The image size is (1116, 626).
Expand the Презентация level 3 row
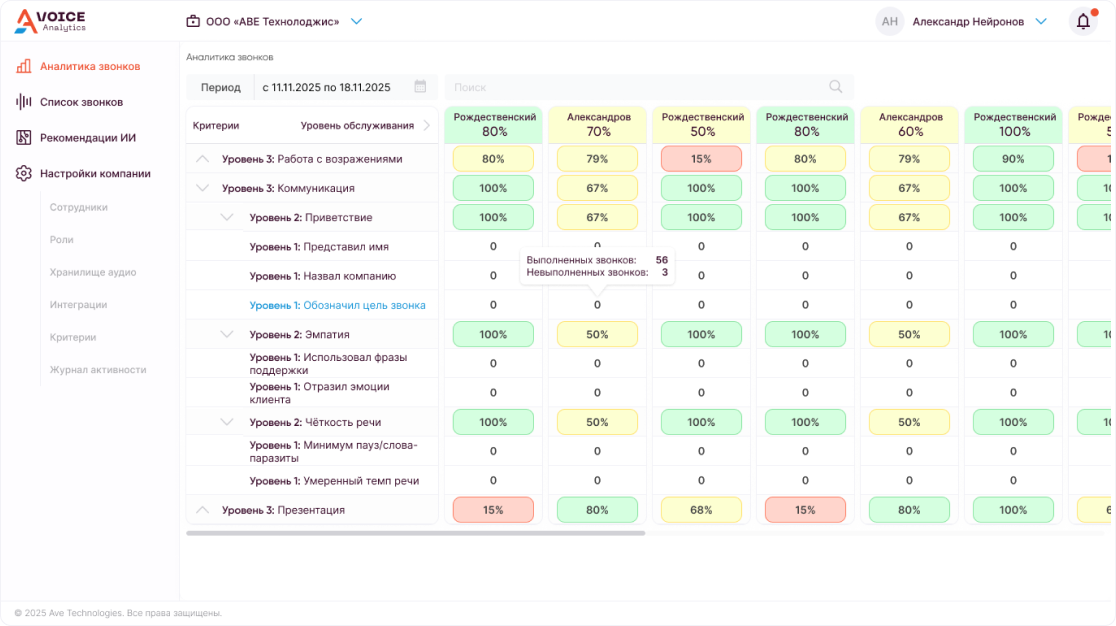(x=203, y=510)
